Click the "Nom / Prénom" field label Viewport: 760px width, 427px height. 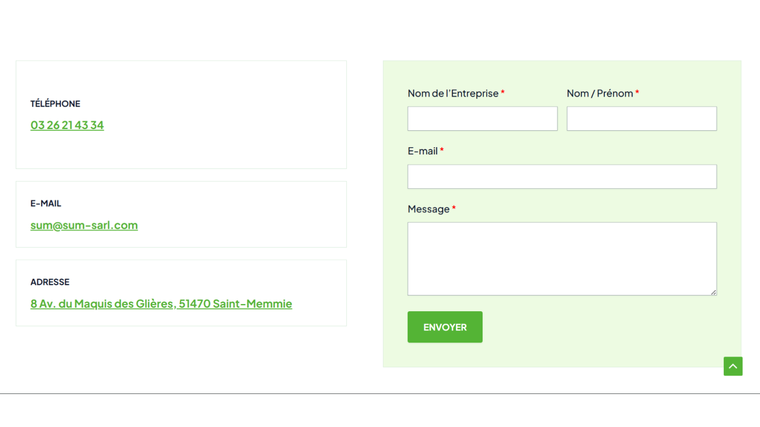(x=600, y=93)
